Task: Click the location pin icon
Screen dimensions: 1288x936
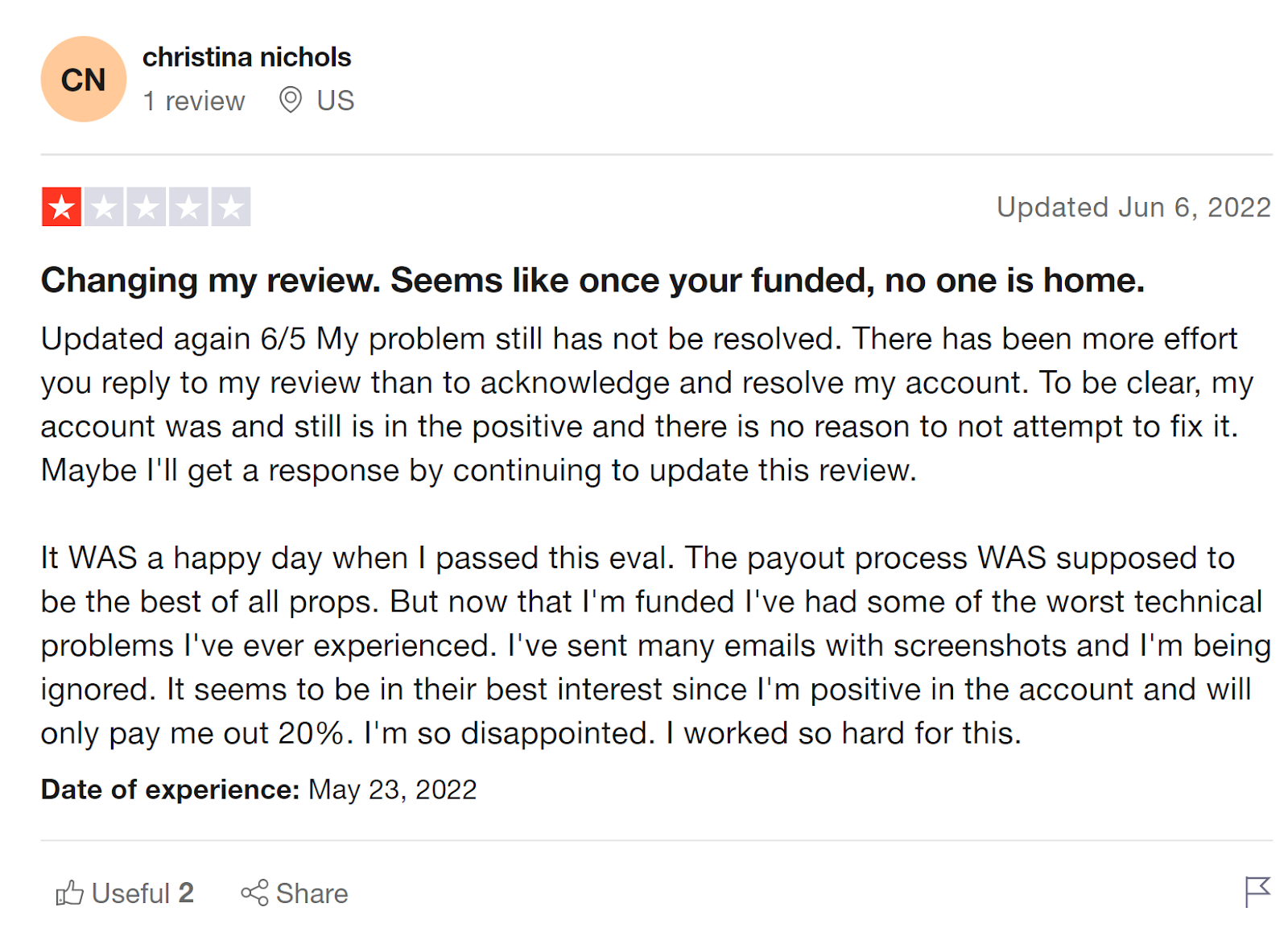Action: [x=290, y=101]
